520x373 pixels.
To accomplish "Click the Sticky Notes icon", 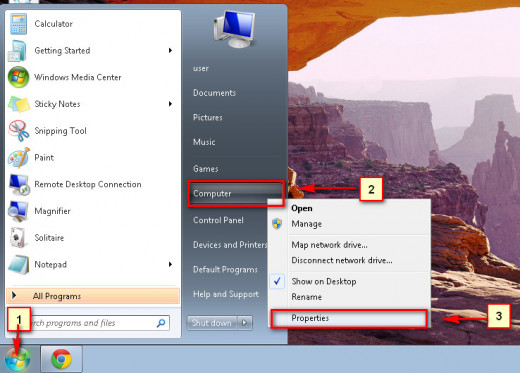I will tap(19, 104).
